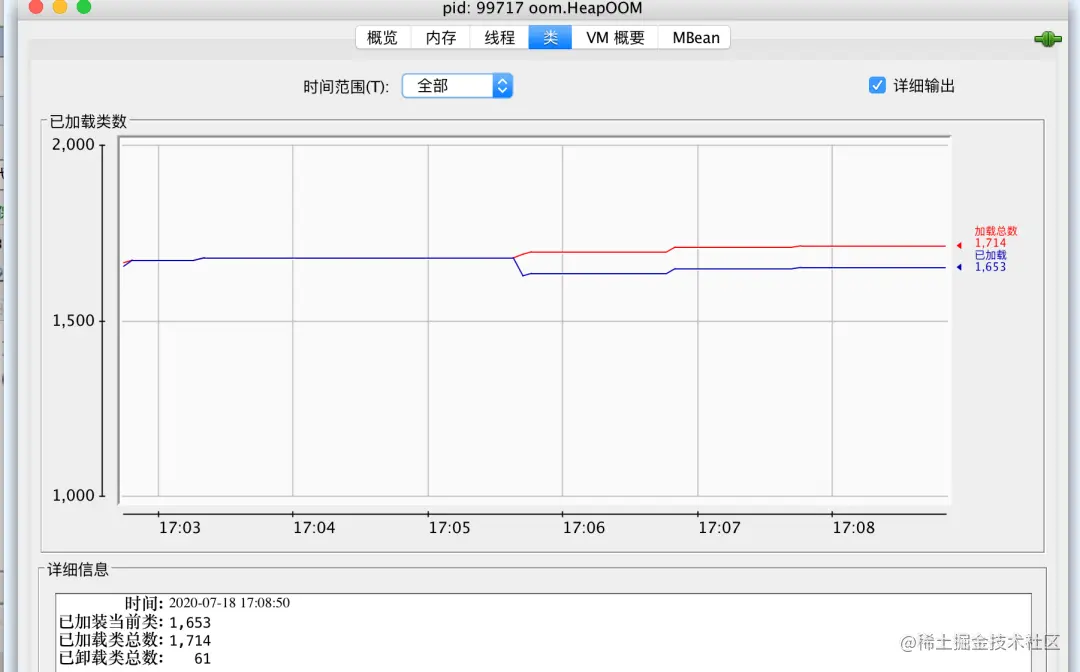Uncheck the 详细输出 checkbox
Viewport: 1080px width, 672px height.
tap(877, 85)
